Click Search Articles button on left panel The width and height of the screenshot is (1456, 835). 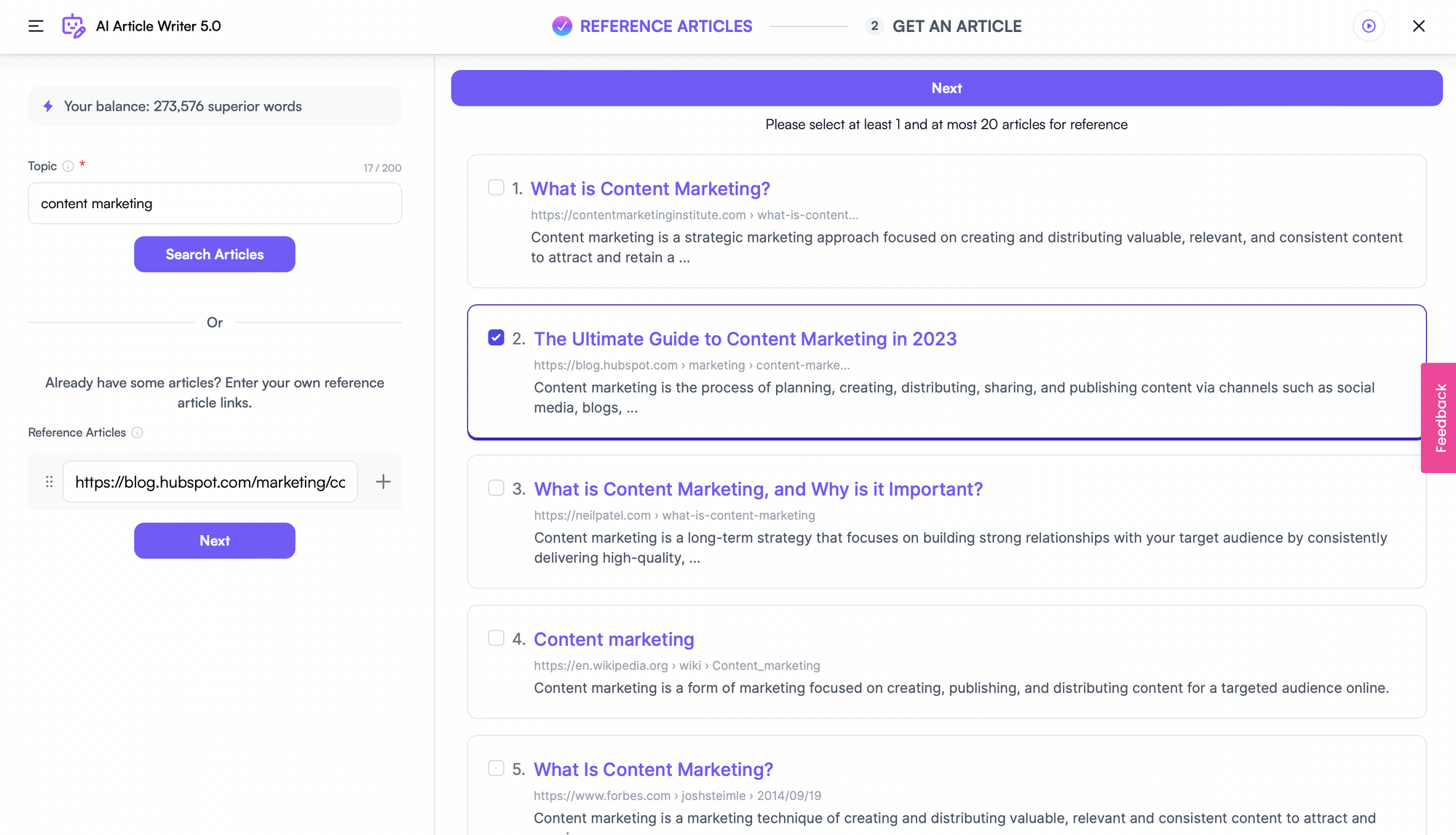(x=215, y=254)
